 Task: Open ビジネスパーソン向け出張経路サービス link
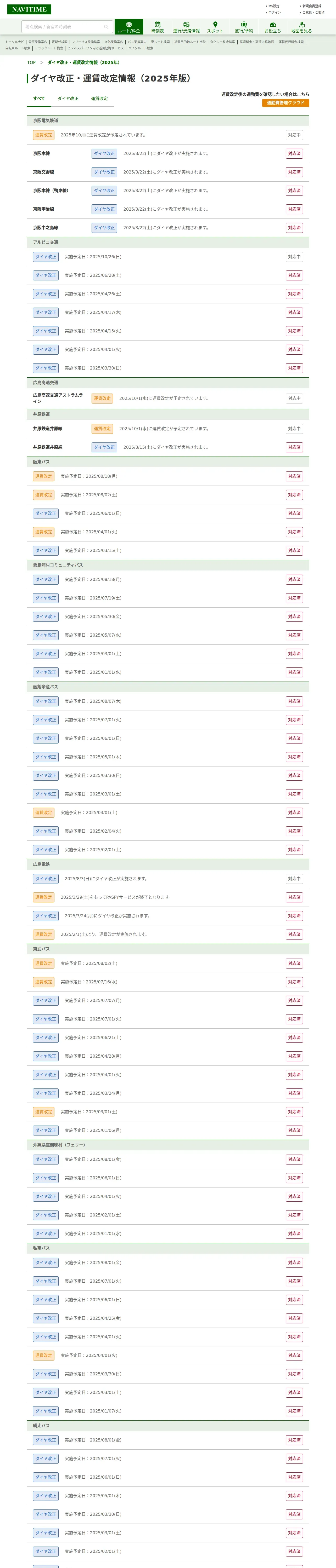point(96,48)
